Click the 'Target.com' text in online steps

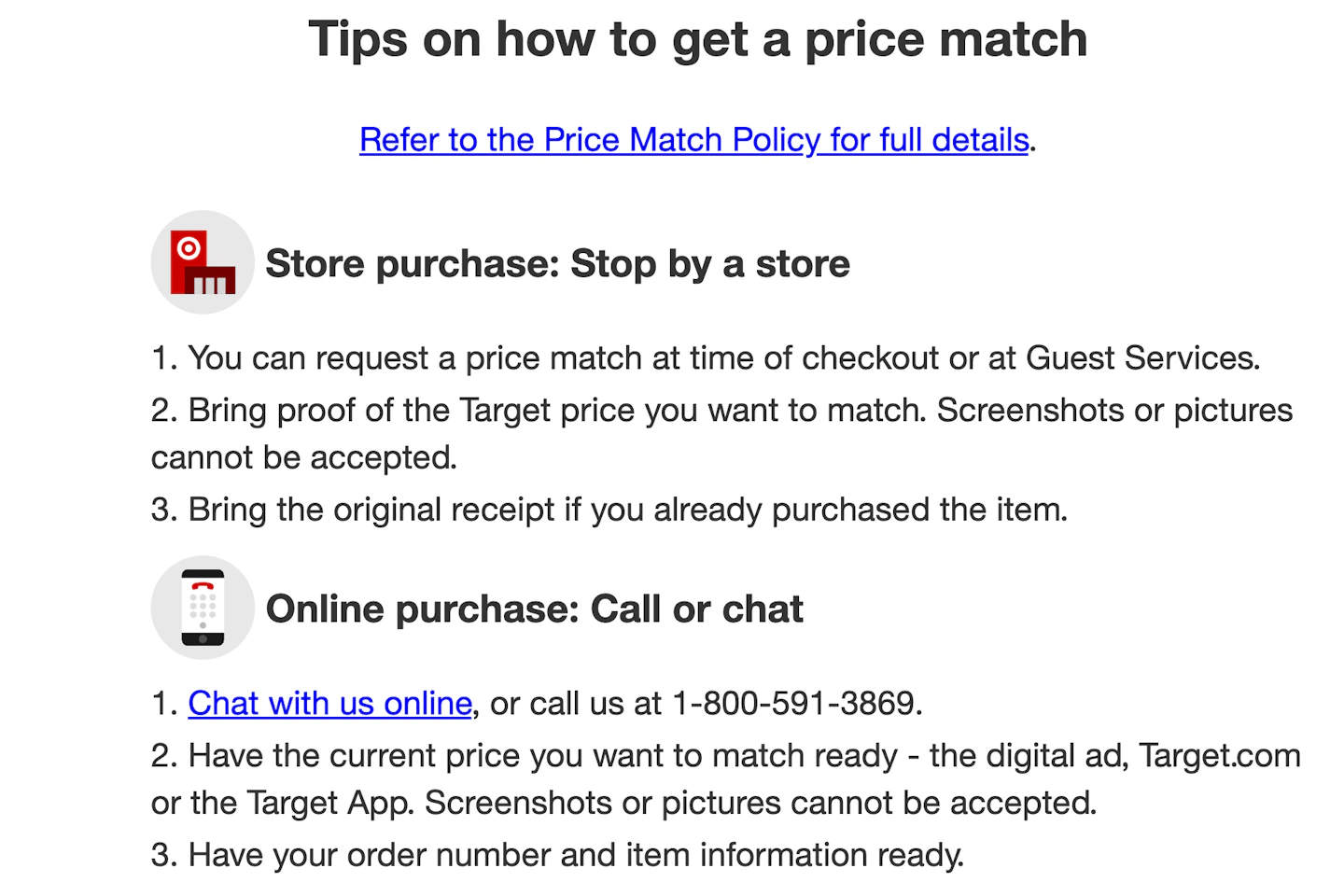1219,755
